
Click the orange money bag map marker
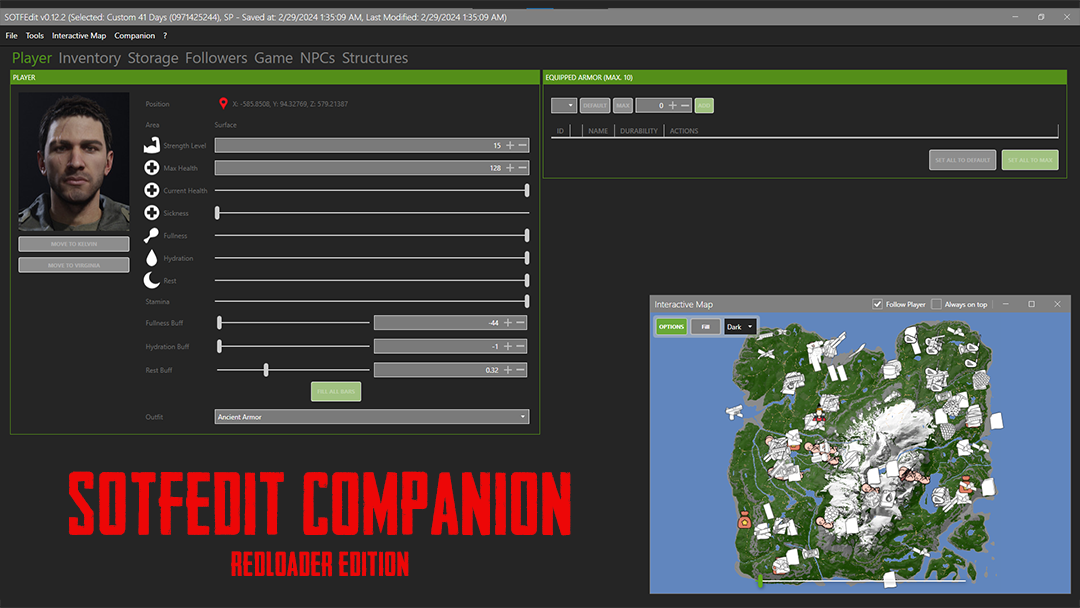click(744, 519)
